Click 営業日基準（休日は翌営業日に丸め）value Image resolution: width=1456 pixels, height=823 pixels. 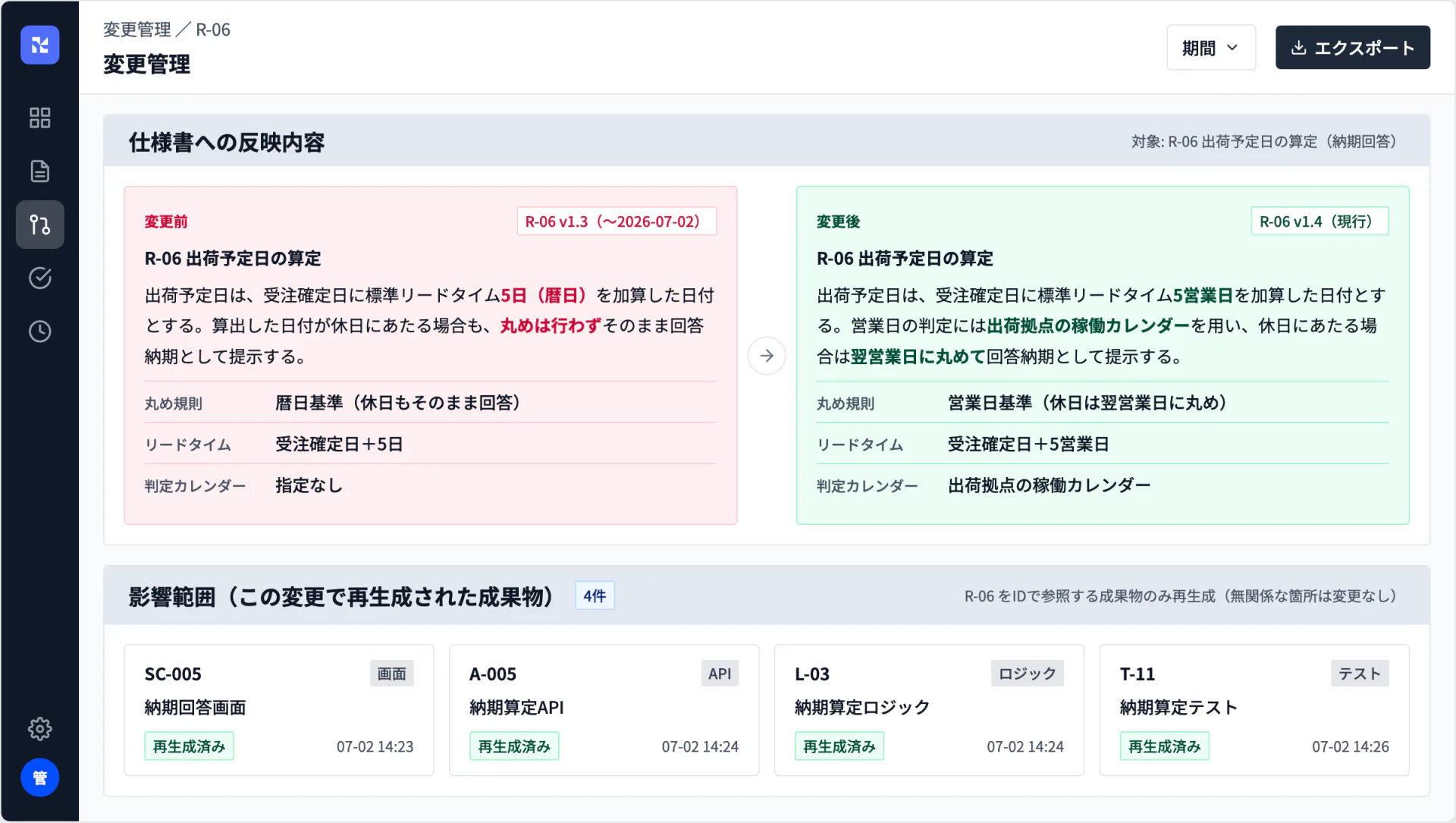[x=1091, y=403]
